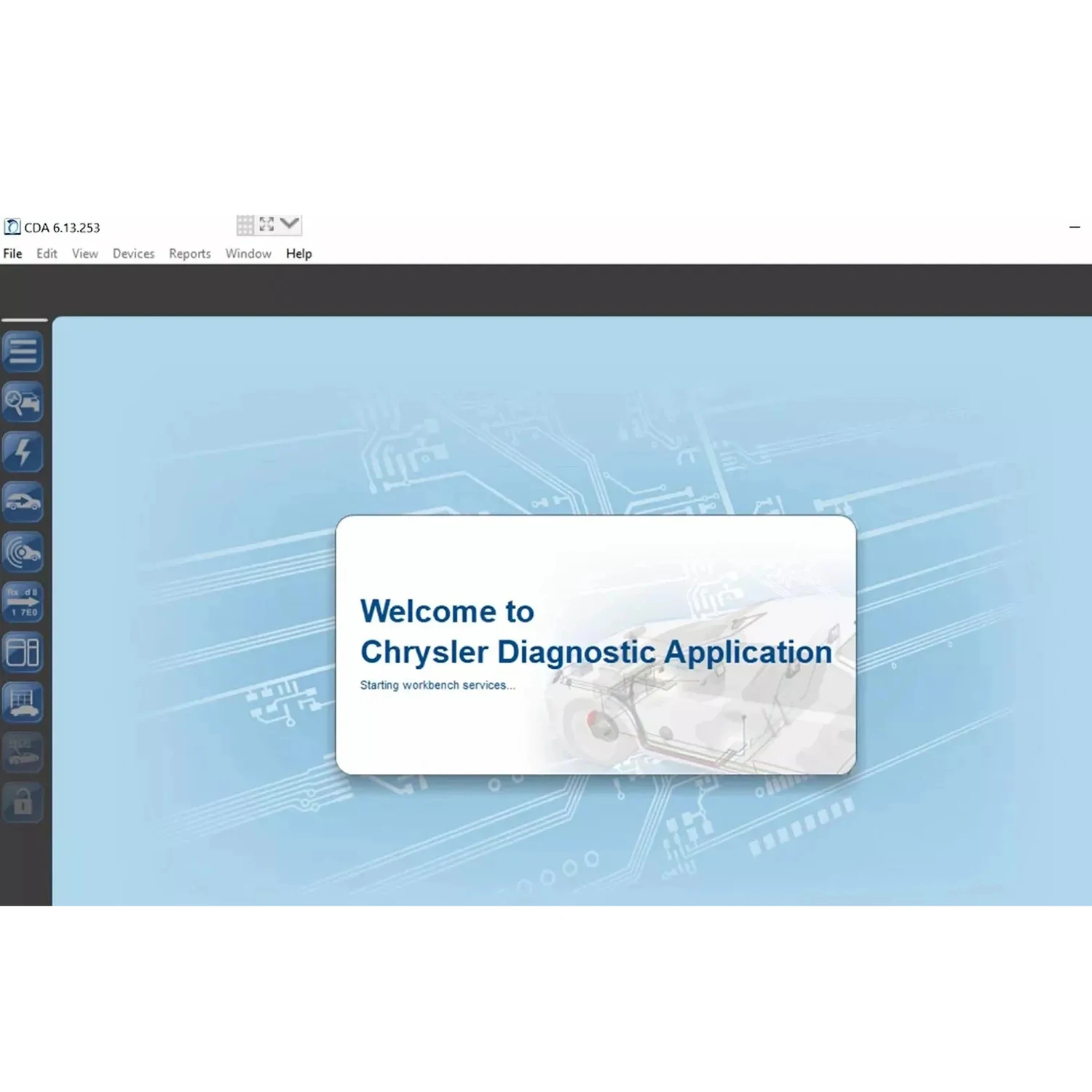Open the Window menu
This screenshot has height=1092, width=1092.
248,253
